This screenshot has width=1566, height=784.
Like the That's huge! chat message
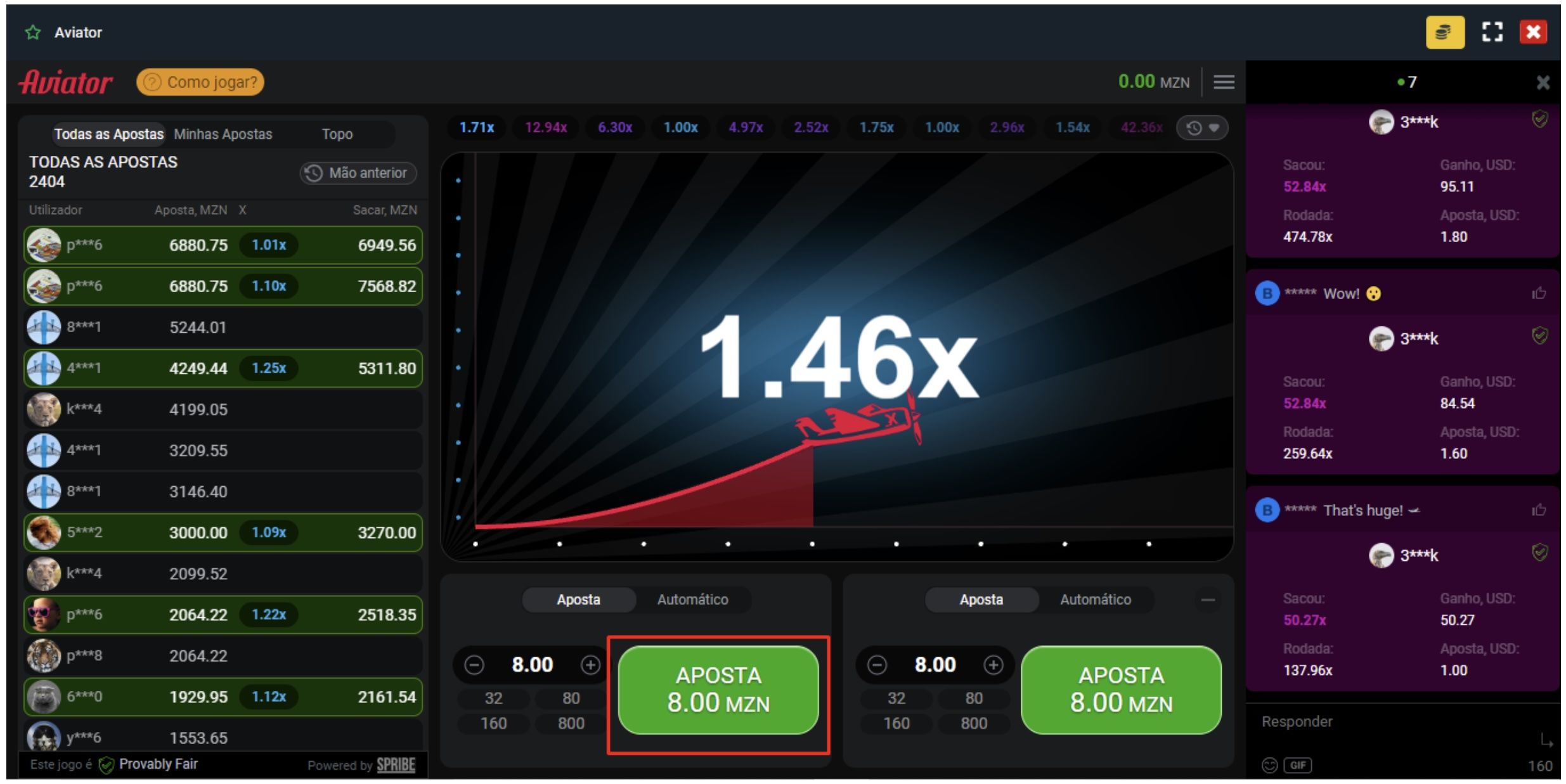coord(1539,510)
